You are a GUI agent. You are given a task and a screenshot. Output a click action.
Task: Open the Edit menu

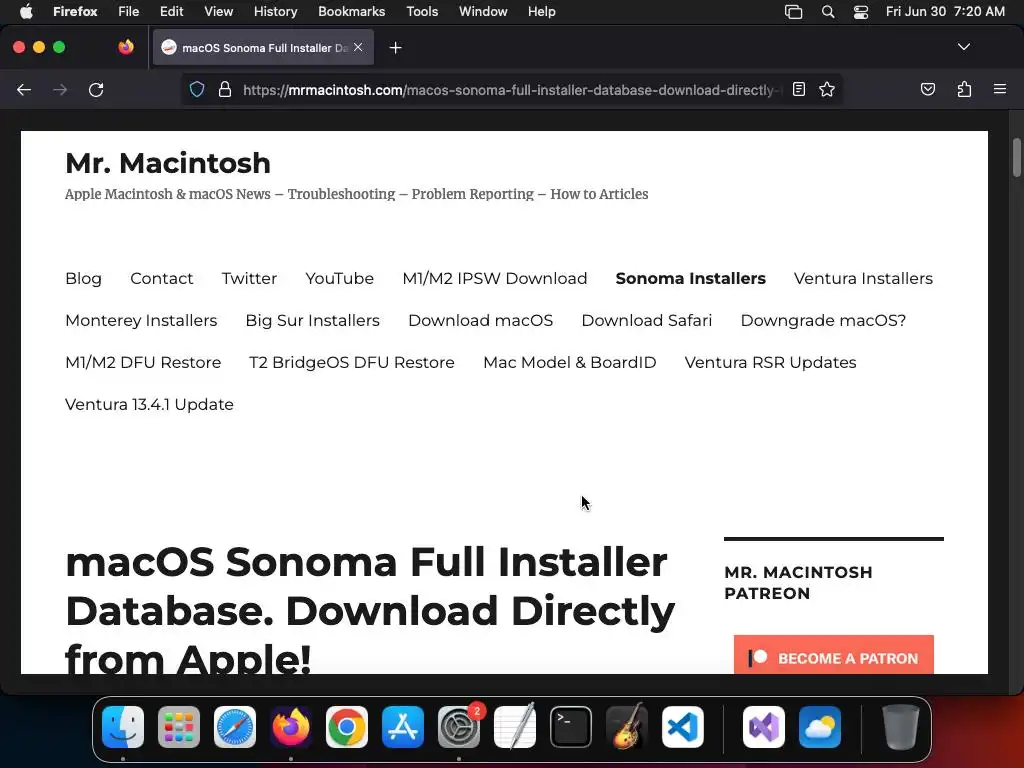pyautogui.click(x=171, y=11)
